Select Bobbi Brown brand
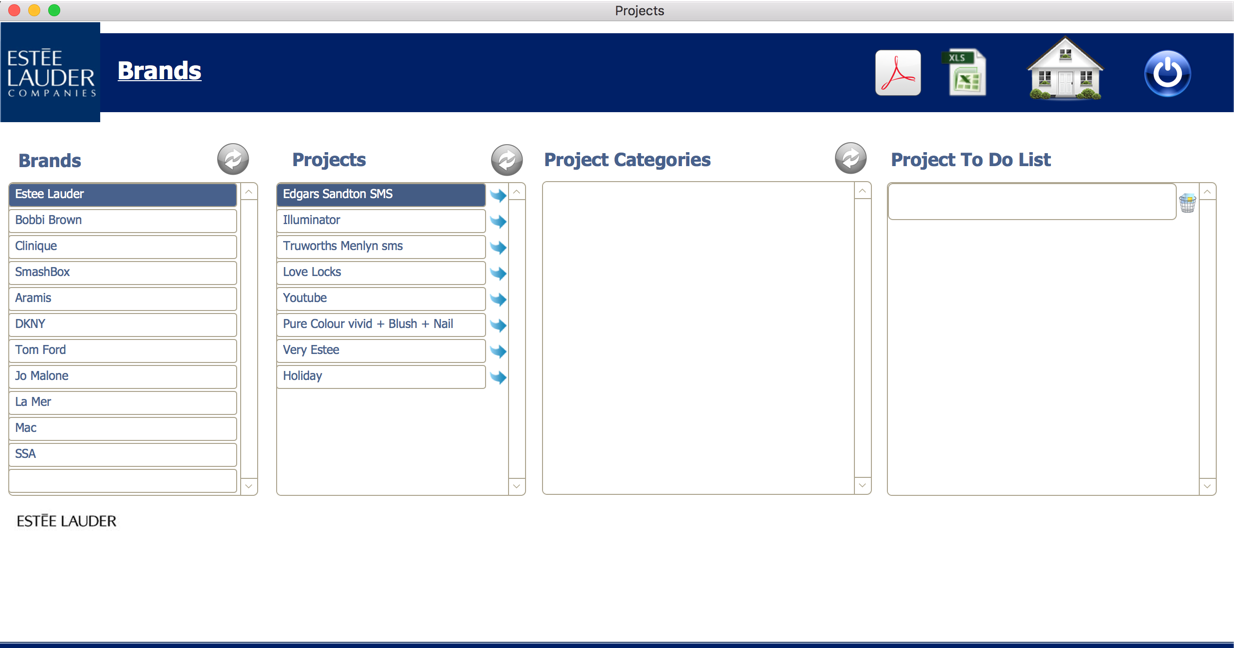Screen dimensions: 1235x648 (122, 220)
